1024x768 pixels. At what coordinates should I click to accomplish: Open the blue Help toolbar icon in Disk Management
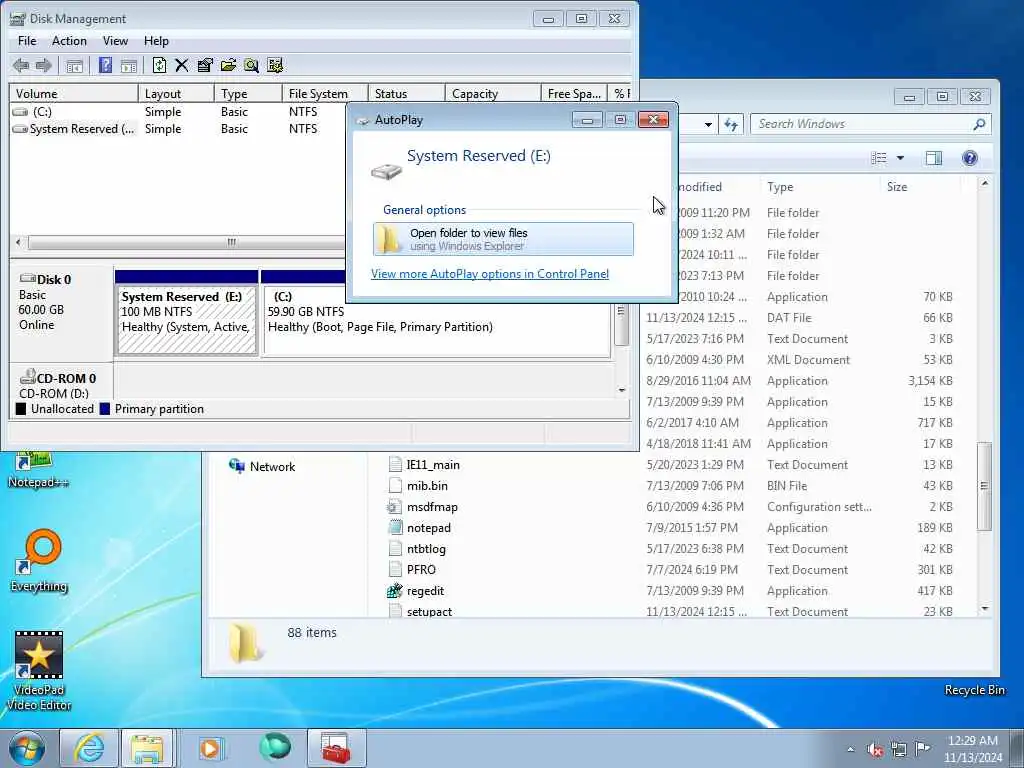pyautogui.click(x=105, y=65)
